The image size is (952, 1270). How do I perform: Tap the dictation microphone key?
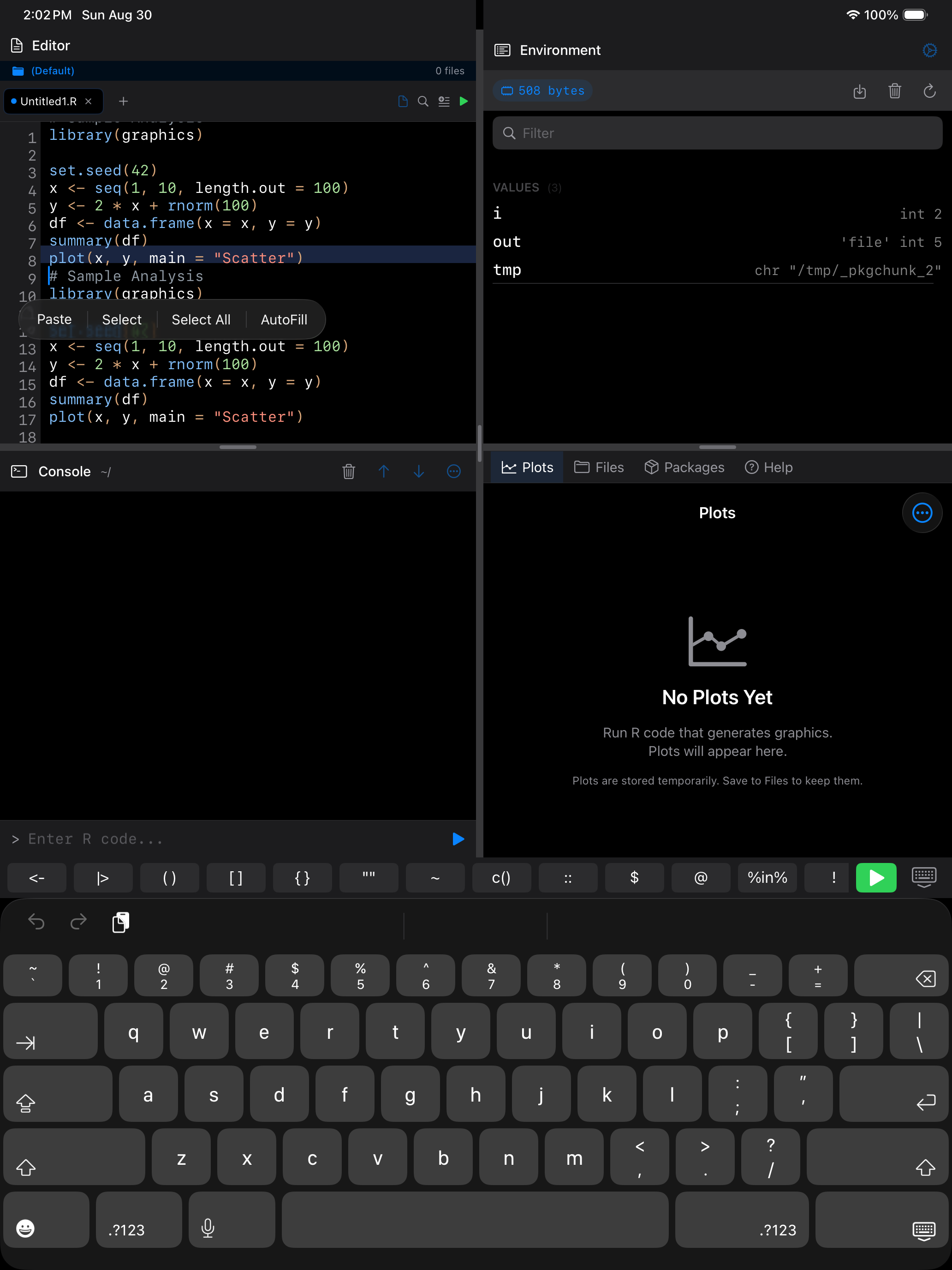coord(232,1220)
